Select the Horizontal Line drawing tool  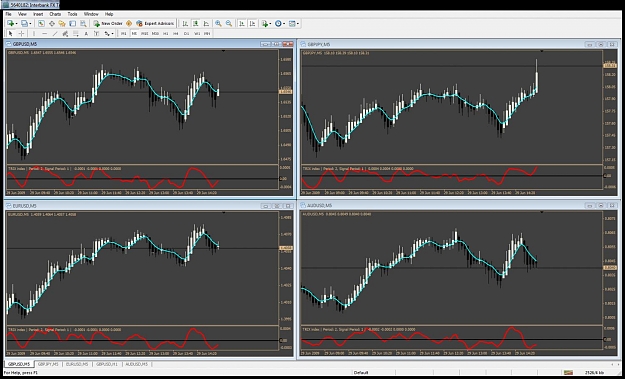coord(45,33)
